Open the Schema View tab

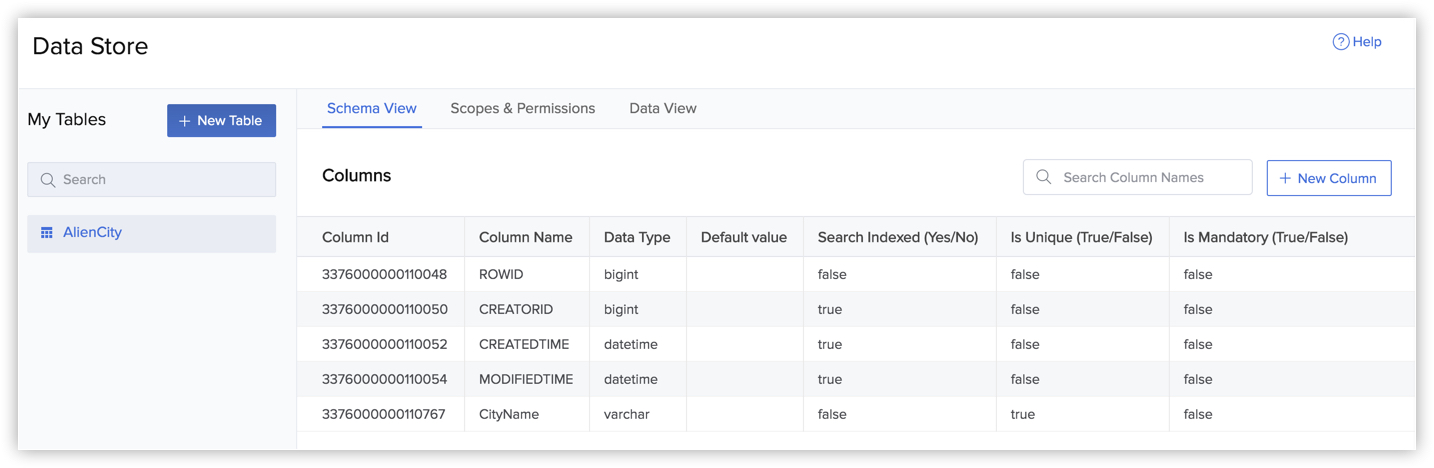(x=372, y=108)
